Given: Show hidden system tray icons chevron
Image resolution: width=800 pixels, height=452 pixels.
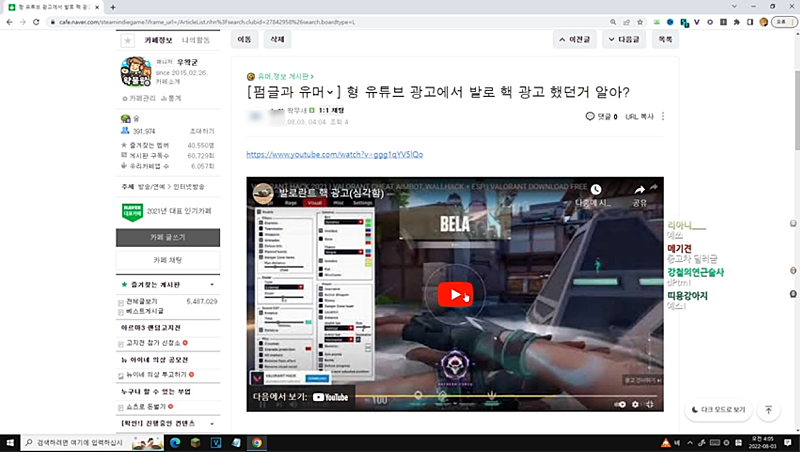Looking at the screenshot, I should pyautogui.click(x=690, y=443).
